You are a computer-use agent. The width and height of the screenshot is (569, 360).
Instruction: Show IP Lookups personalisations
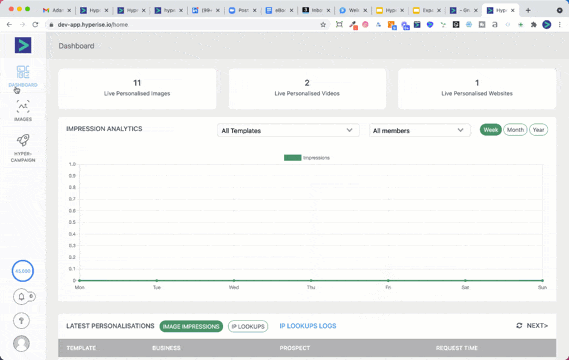coord(248,326)
